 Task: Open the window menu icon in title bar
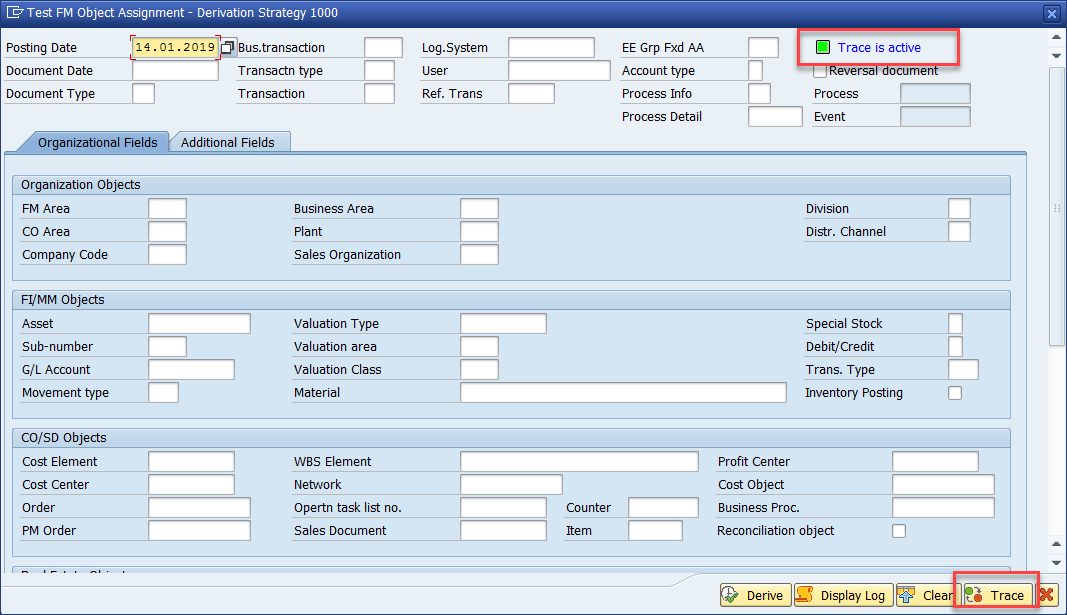click(13, 13)
